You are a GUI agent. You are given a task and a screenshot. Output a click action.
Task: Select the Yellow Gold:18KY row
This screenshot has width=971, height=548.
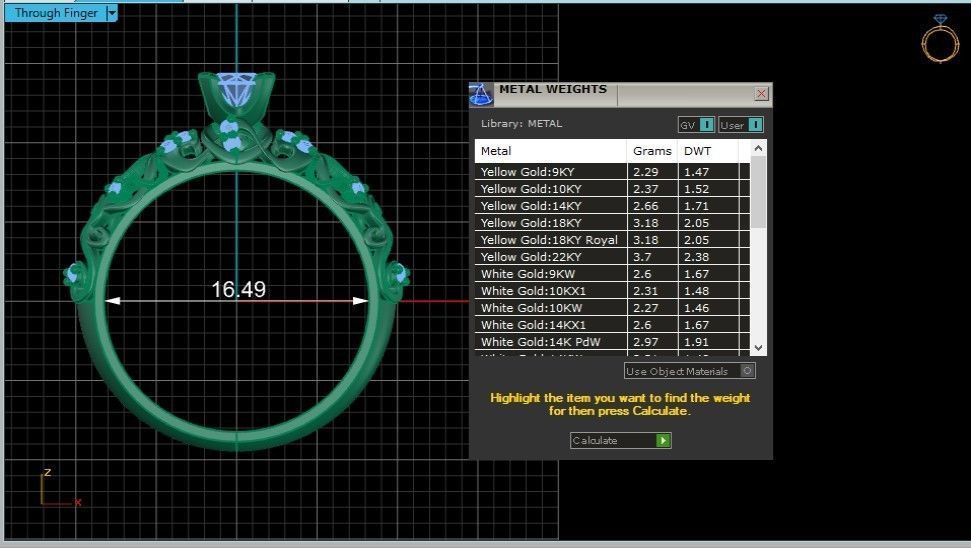612,223
